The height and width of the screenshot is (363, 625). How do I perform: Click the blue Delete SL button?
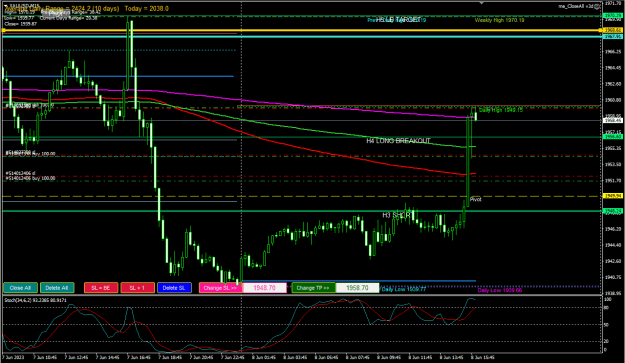tap(174, 288)
